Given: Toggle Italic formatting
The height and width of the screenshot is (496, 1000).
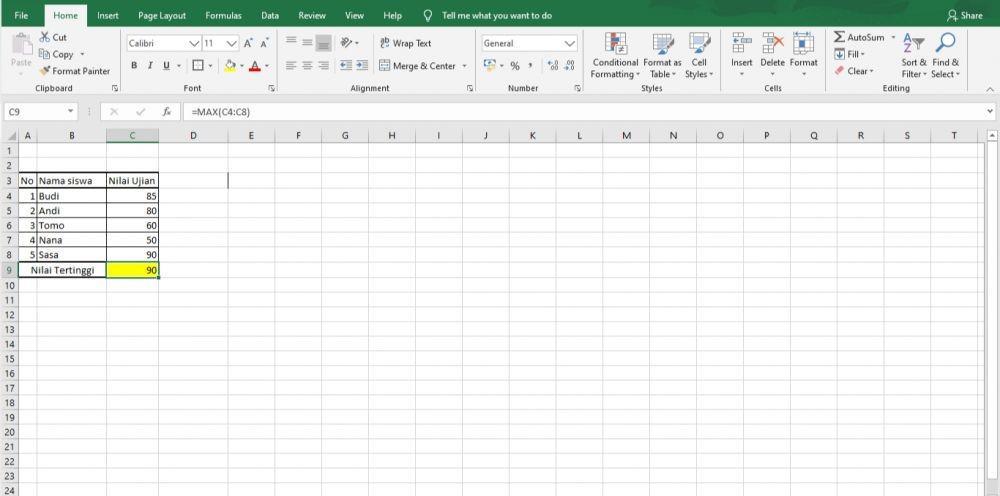Looking at the screenshot, I should (x=150, y=66).
